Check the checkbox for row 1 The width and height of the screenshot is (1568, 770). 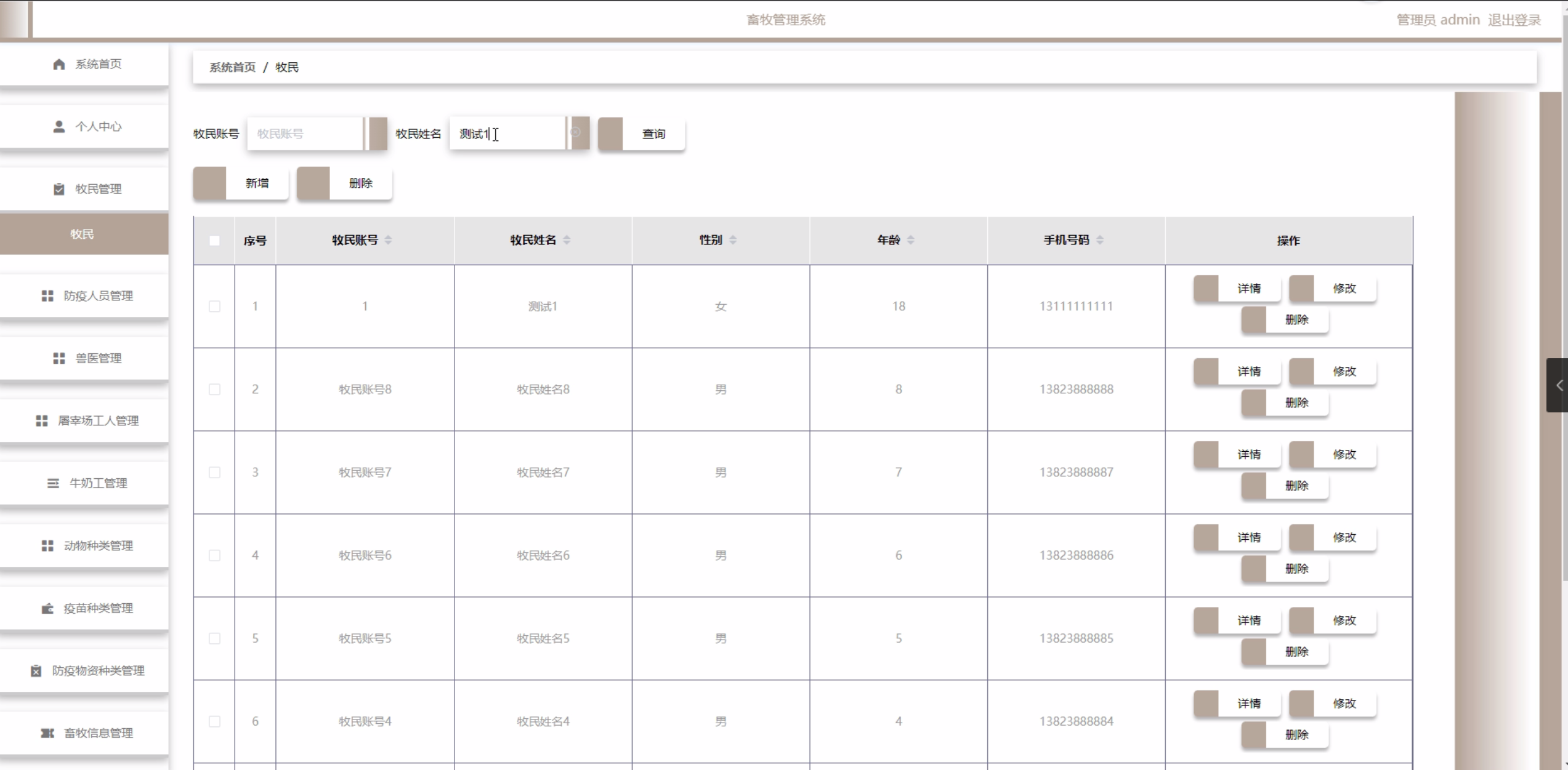click(x=214, y=307)
